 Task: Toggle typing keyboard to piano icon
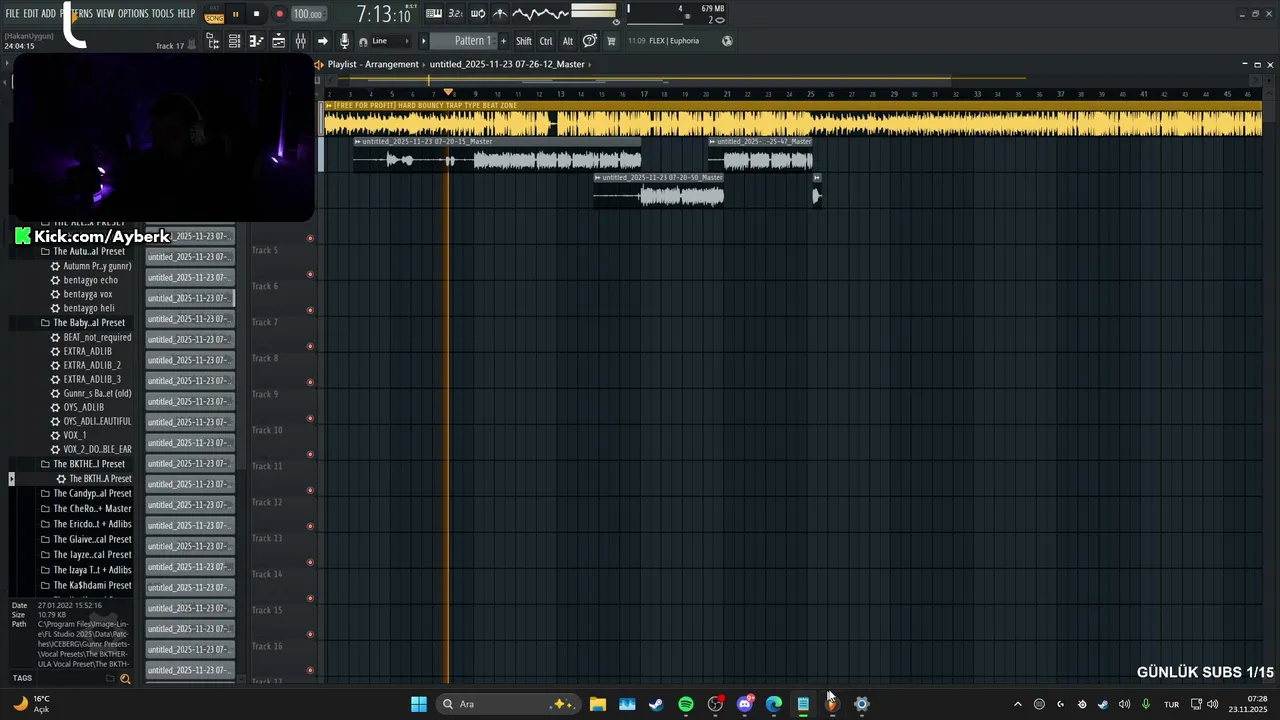coord(434,14)
